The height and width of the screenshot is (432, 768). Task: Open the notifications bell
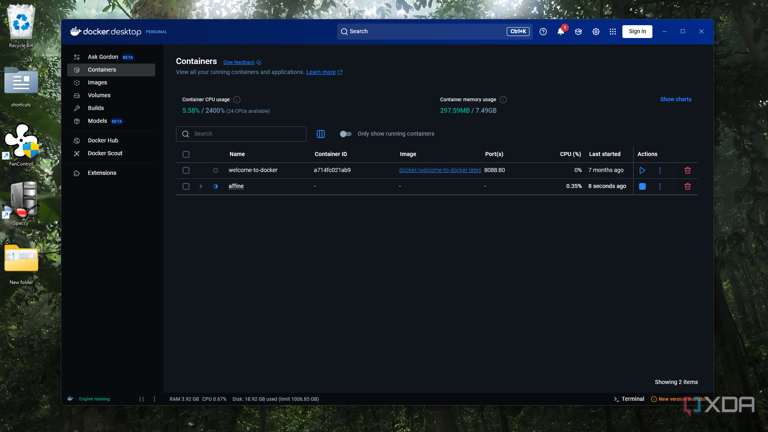pyautogui.click(x=561, y=31)
